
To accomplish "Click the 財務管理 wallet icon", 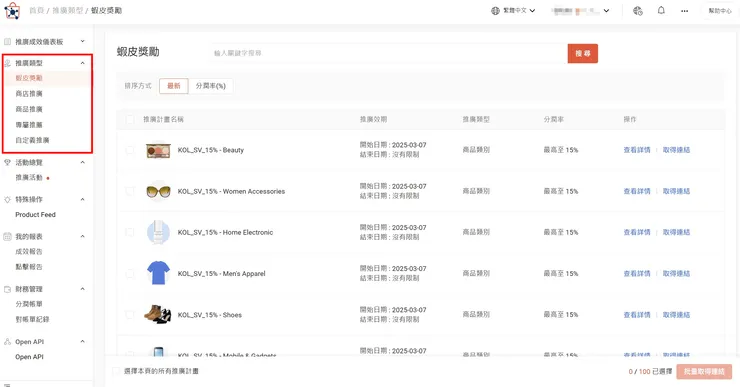I will click(x=8, y=289).
